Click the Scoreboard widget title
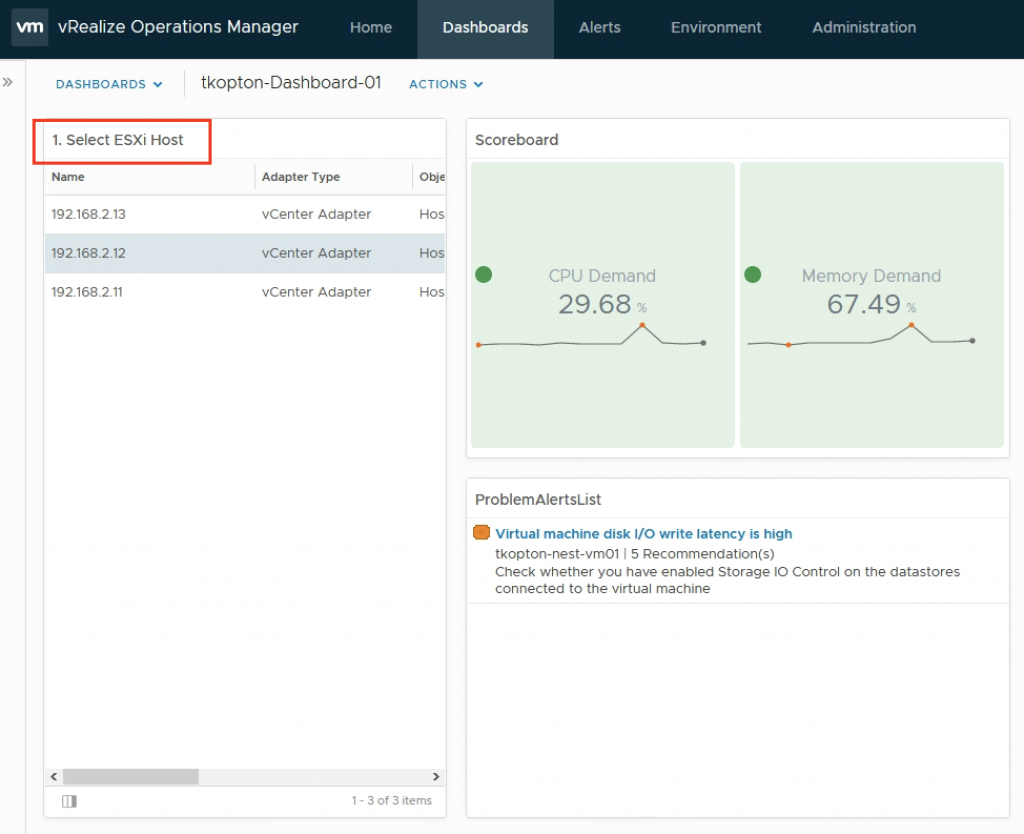 (x=517, y=140)
